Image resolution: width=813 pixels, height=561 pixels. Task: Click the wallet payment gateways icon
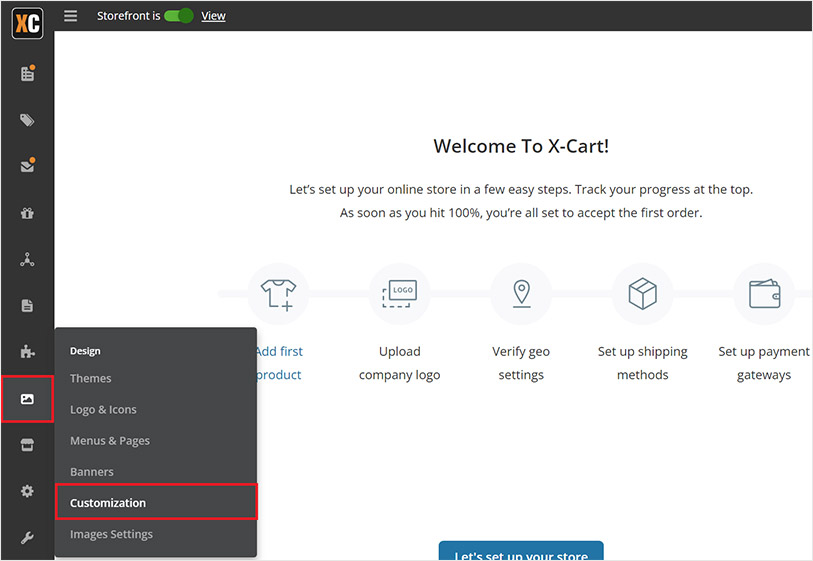click(x=764, y=294)
